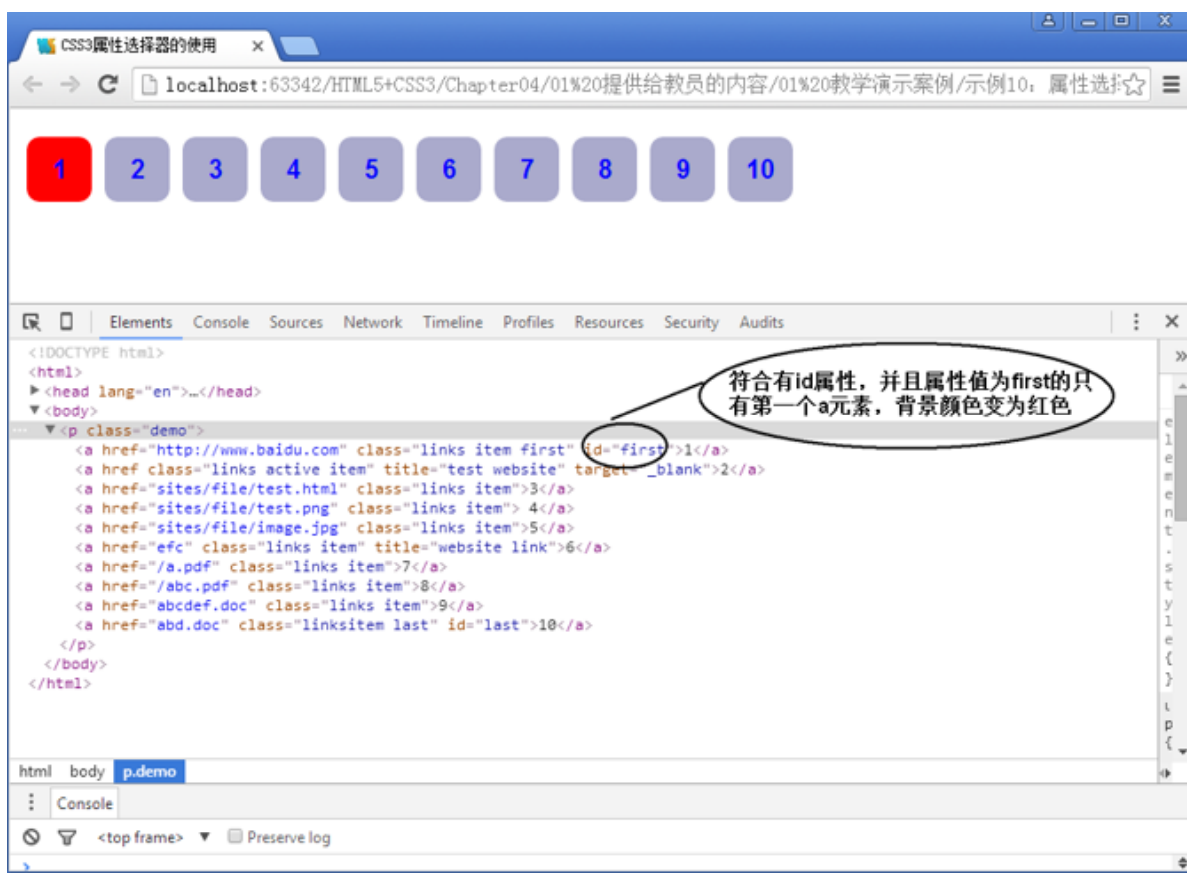Click the browser forward arrow

click(x=70, y=84)
